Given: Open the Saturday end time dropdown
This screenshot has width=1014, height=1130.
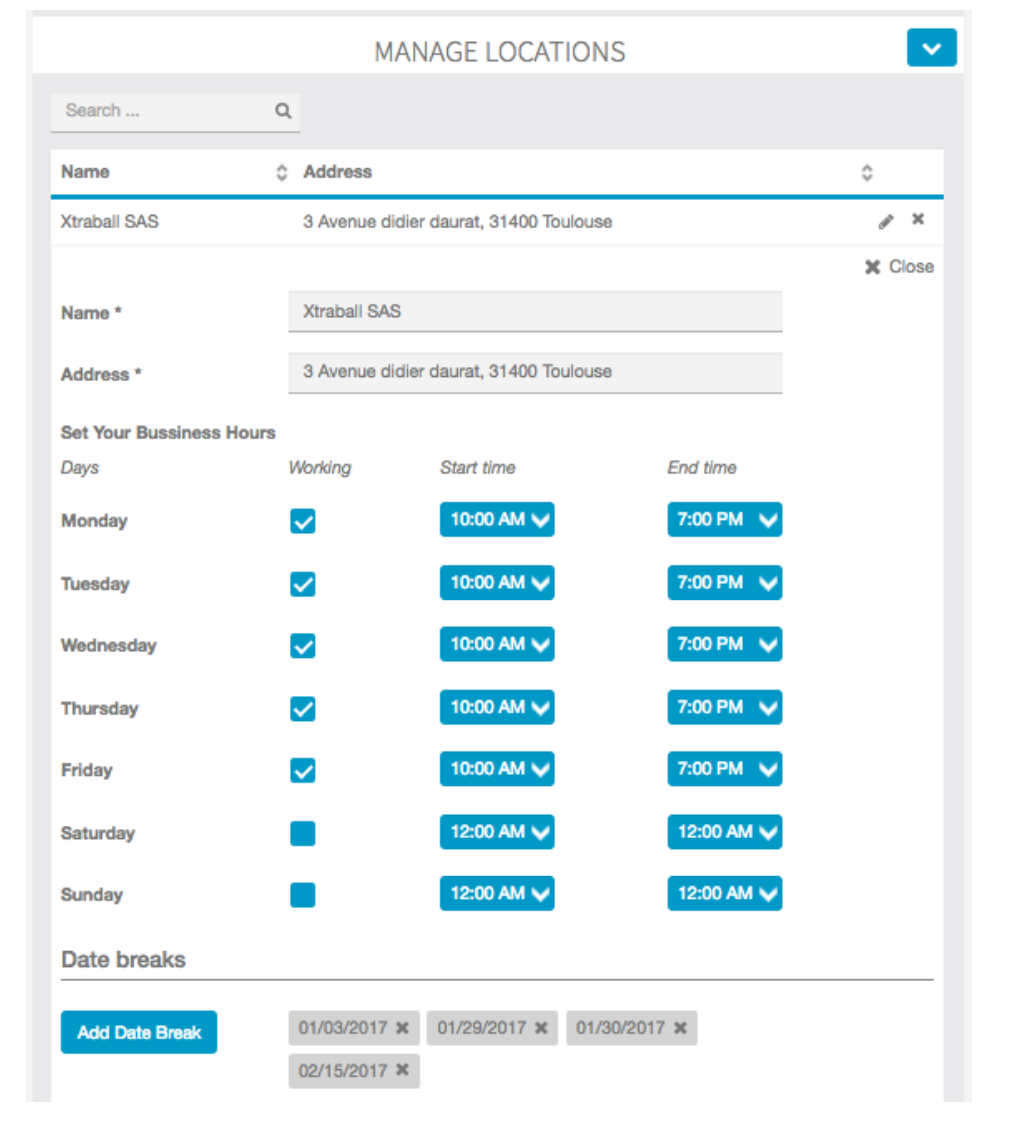Looking at the screenshot, I should (x=724, y=832).
